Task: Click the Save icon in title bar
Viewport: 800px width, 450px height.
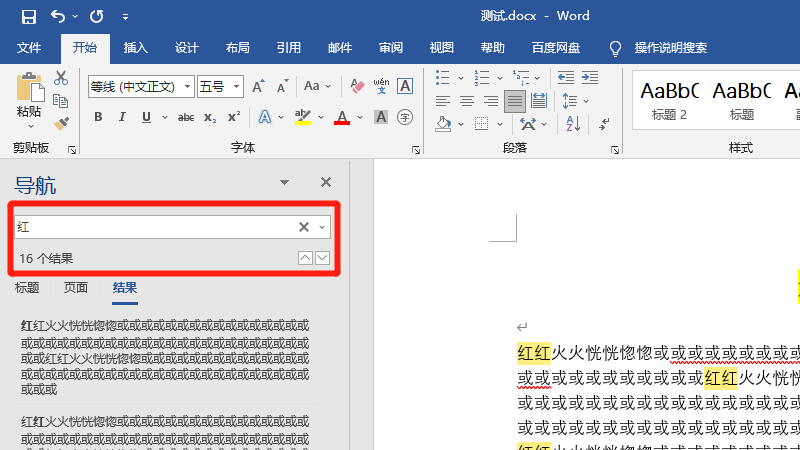Action: 28,16
